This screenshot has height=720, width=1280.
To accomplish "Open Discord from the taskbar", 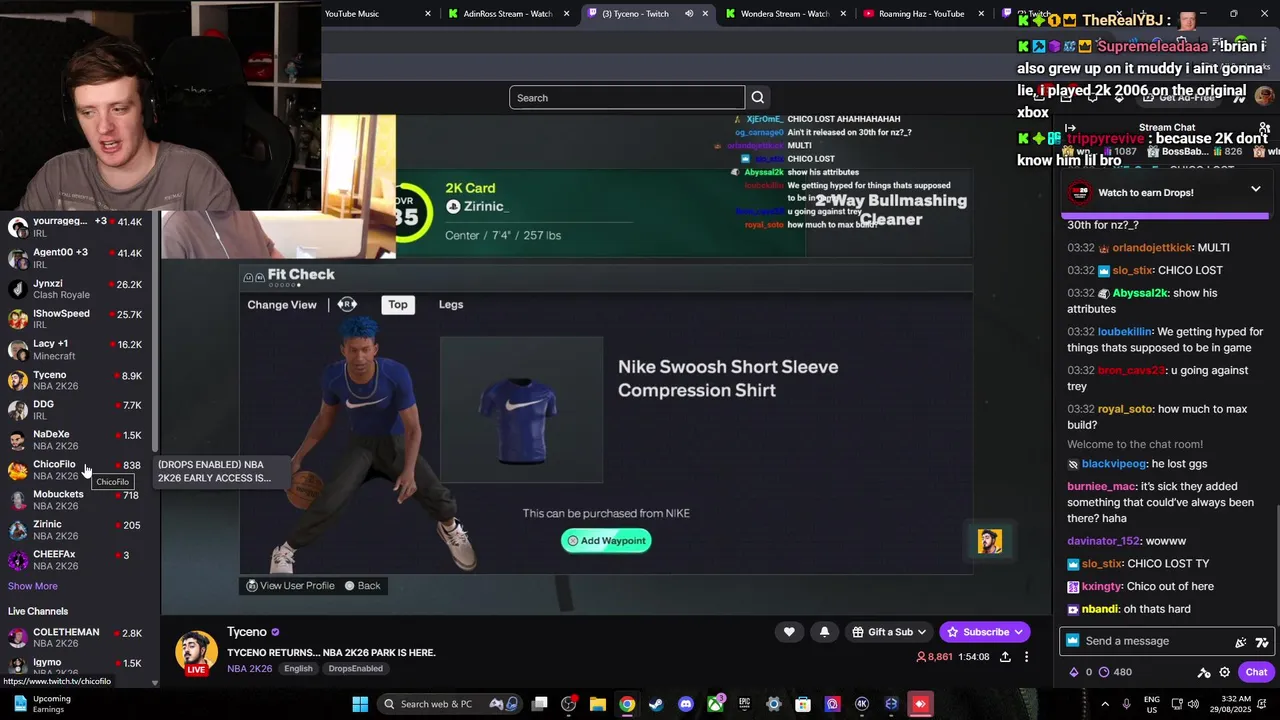I will (x=686, y=704).
